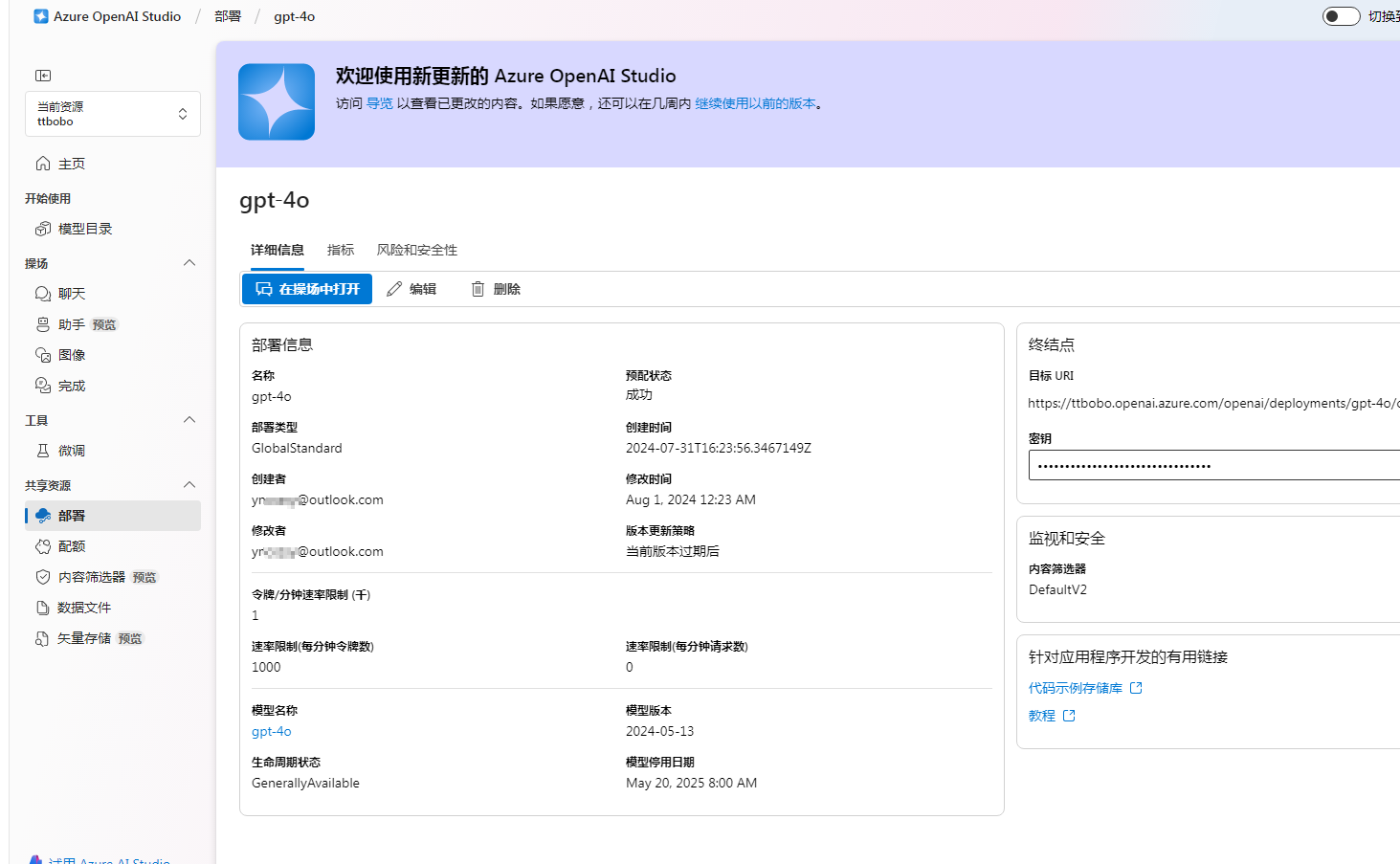Image resolution: width=1400 pixels, height=864 pixels.
Task: Follow the 继续使用以前的版本 link
Action: pyautogui.click(x=755, y=103)
